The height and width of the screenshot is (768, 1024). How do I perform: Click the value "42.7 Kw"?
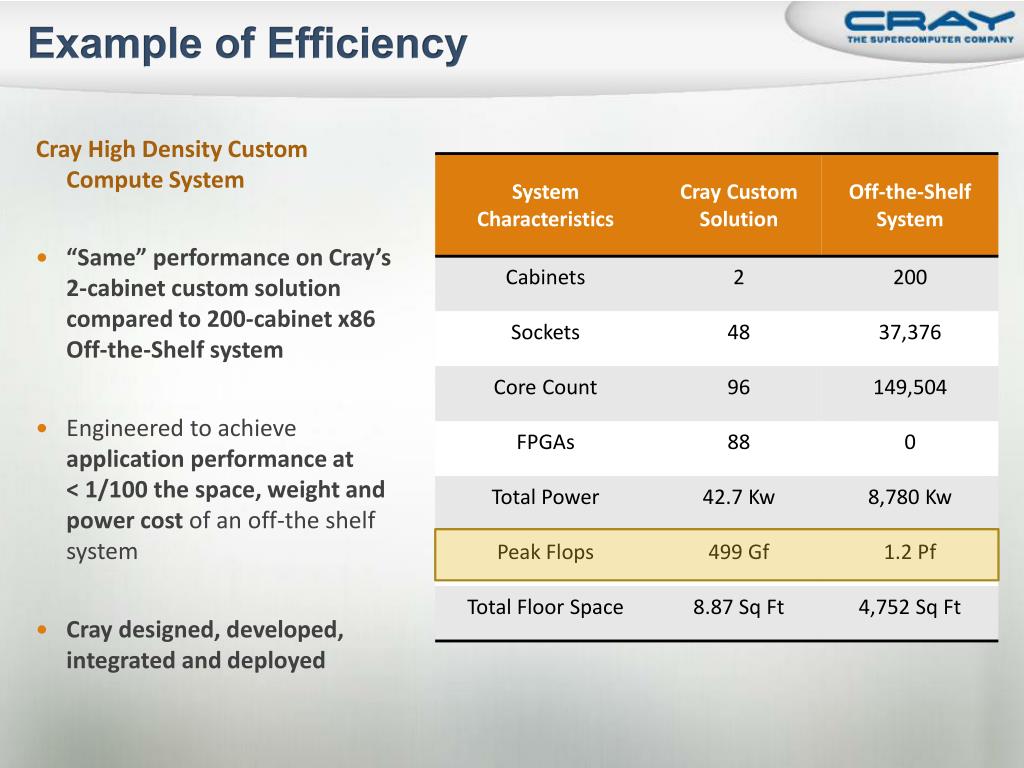pos(739,497)
